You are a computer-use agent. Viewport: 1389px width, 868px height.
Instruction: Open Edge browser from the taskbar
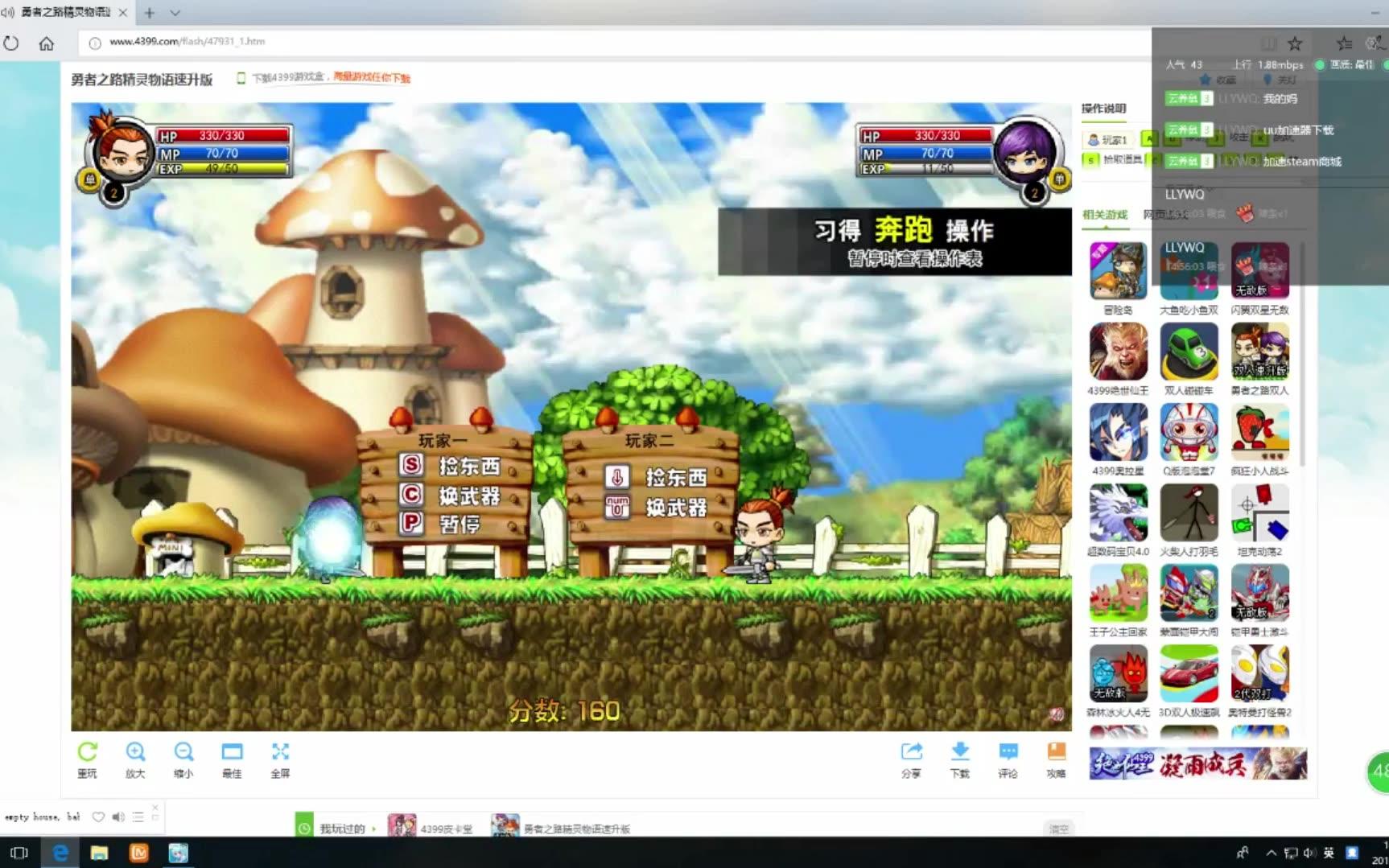tap(60, 853)
